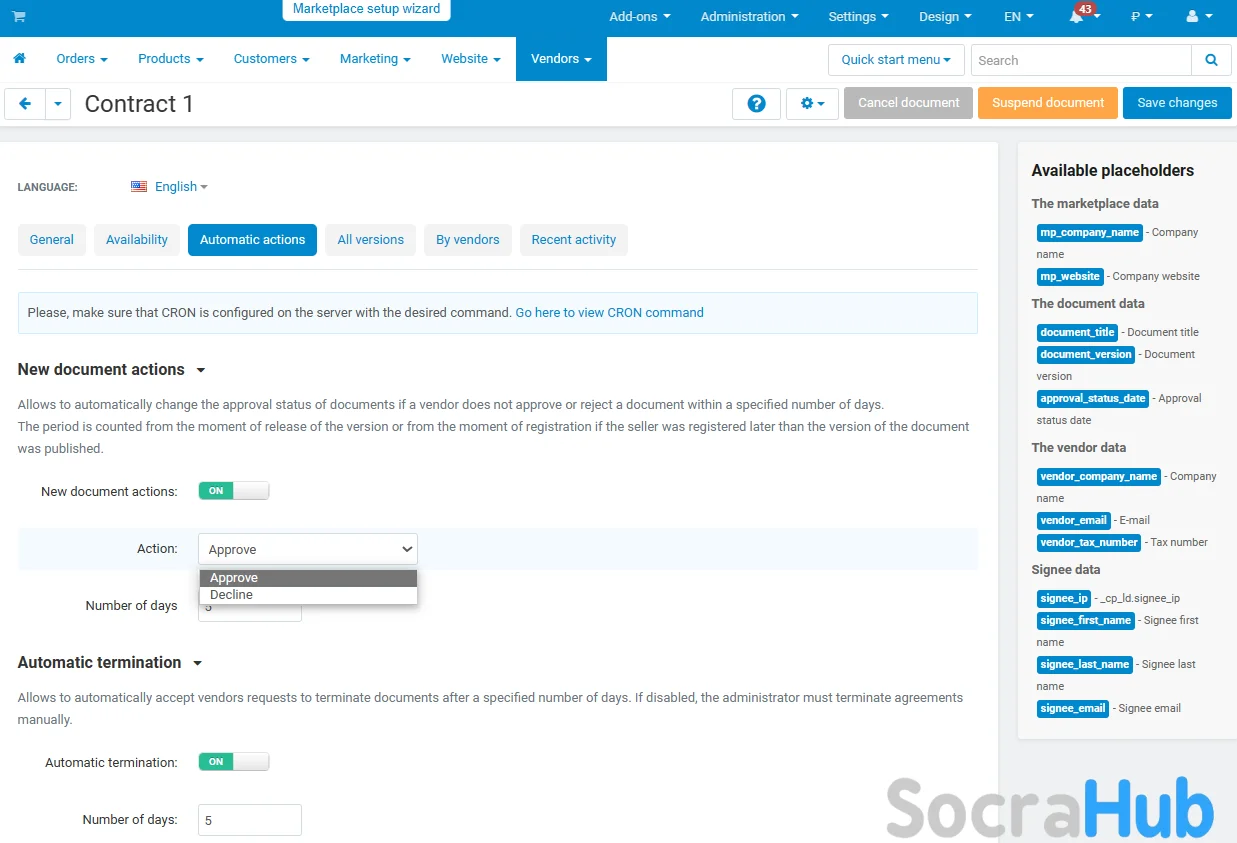Screen dimensions: 1237x843
Task: Open the Orders menu
Action: [82, 59]
